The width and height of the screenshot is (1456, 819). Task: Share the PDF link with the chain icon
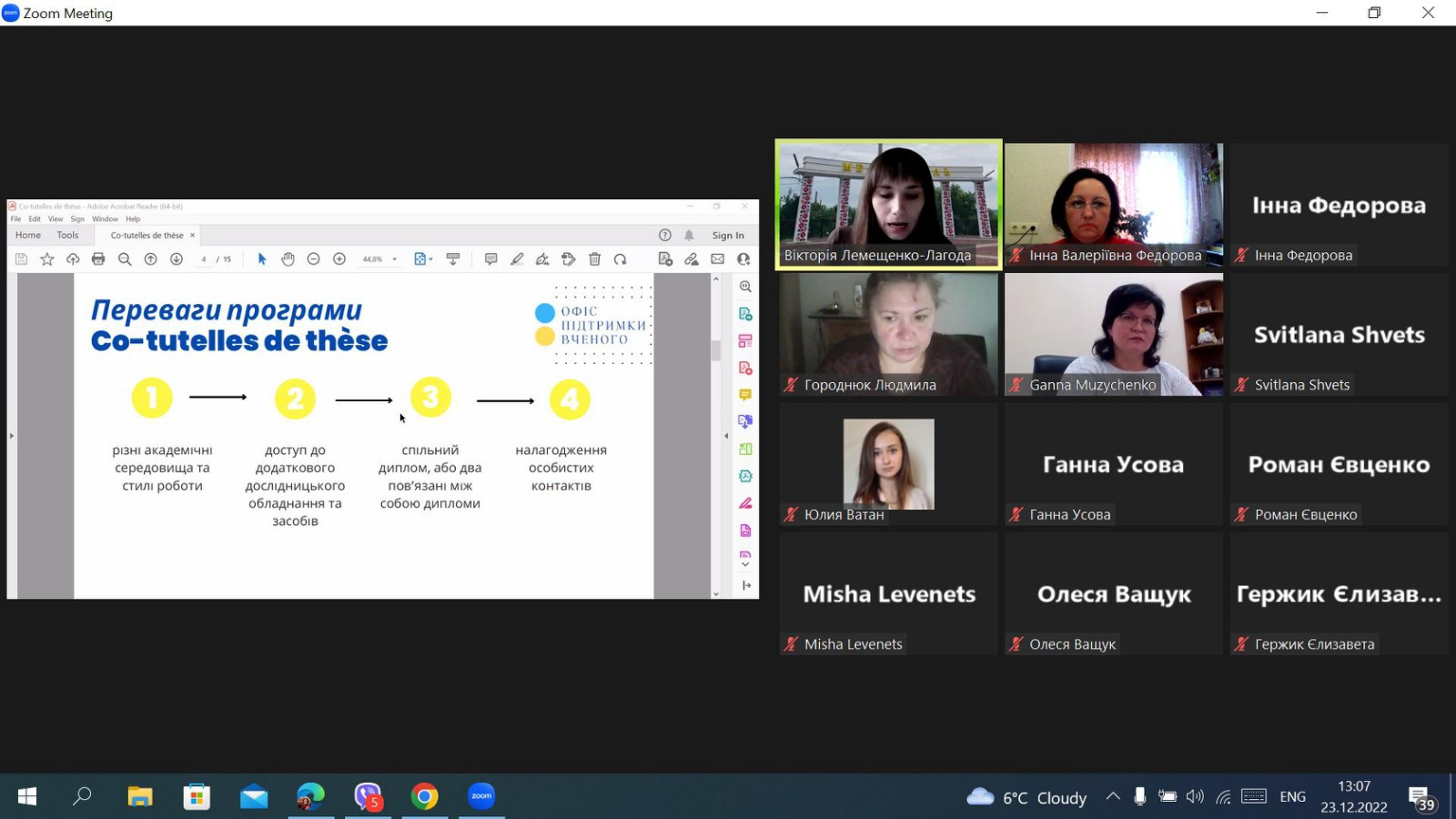pos(692,259)
